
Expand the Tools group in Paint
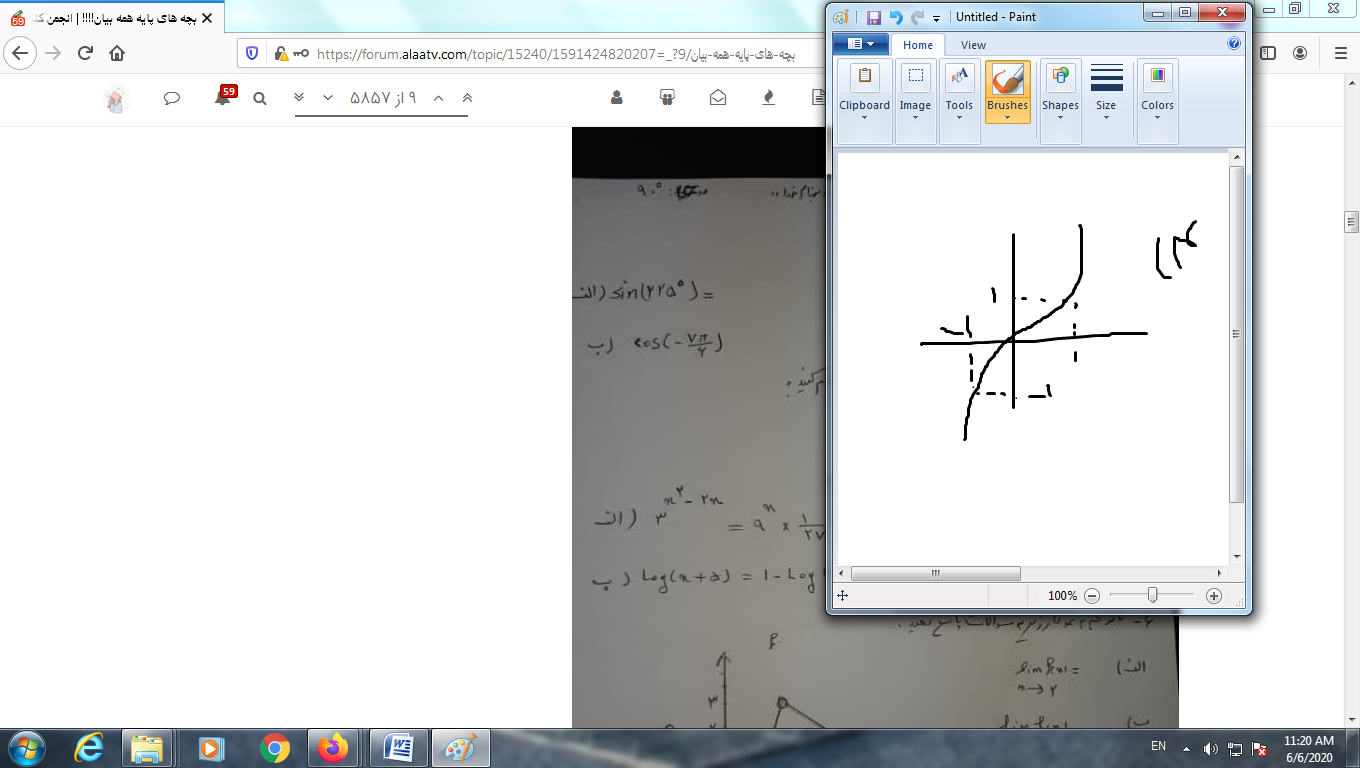tap(959, 102)
